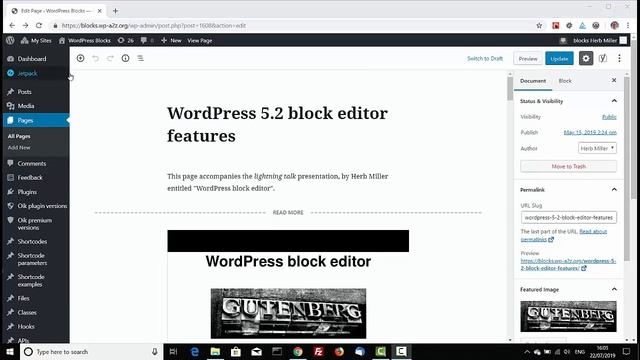Click the WordPress logo in admin bar
640x360 pixels.
pos(10,40)
